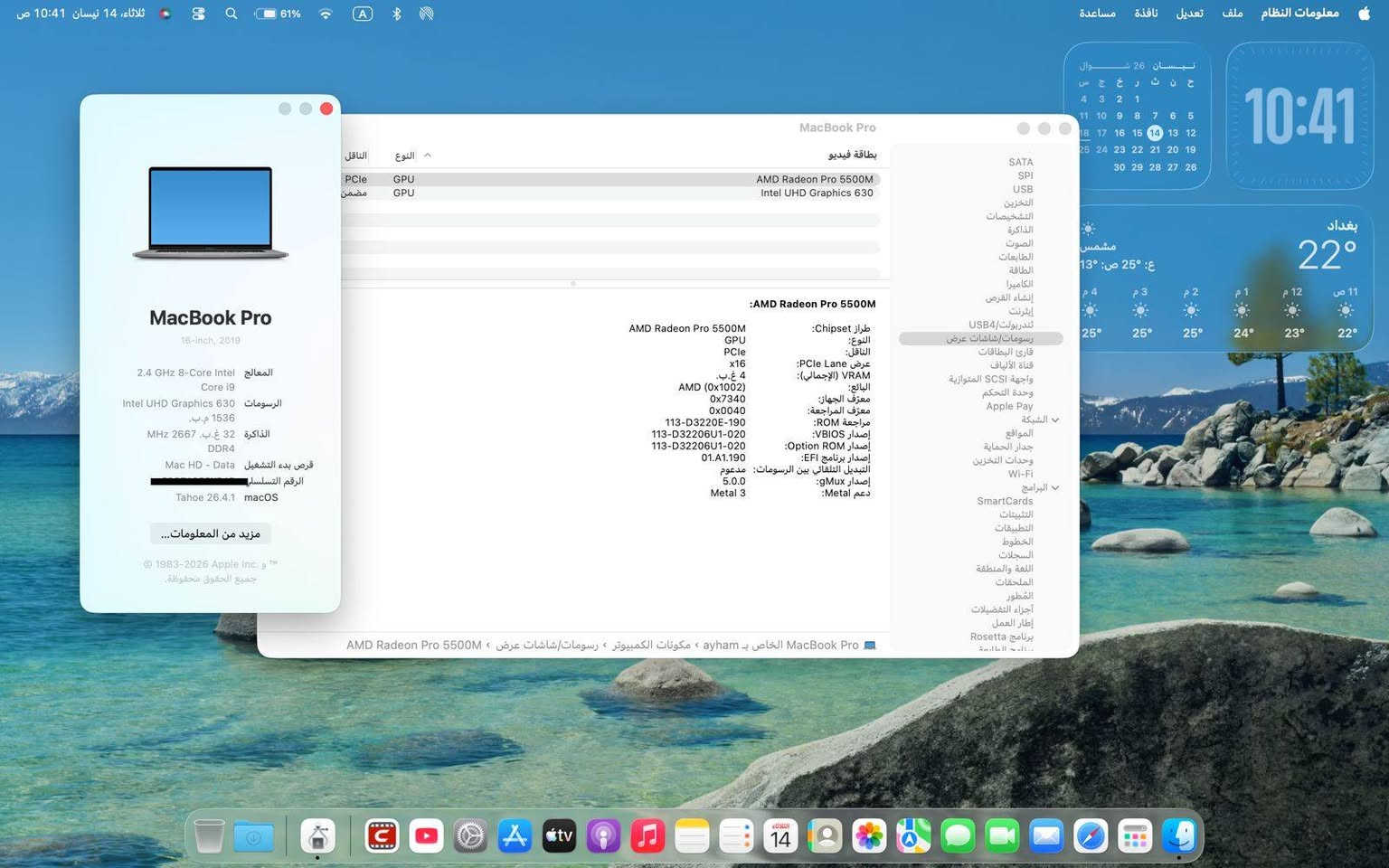Viewport: 1389px width, 868px height.
Task: Open the Apps launcher grid in Dock
Action: (1135, 836)
